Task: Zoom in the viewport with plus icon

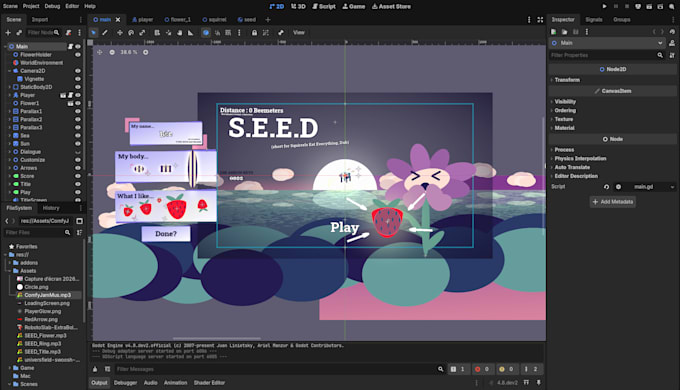Action: pyautogui.click(x=146, y=52)
